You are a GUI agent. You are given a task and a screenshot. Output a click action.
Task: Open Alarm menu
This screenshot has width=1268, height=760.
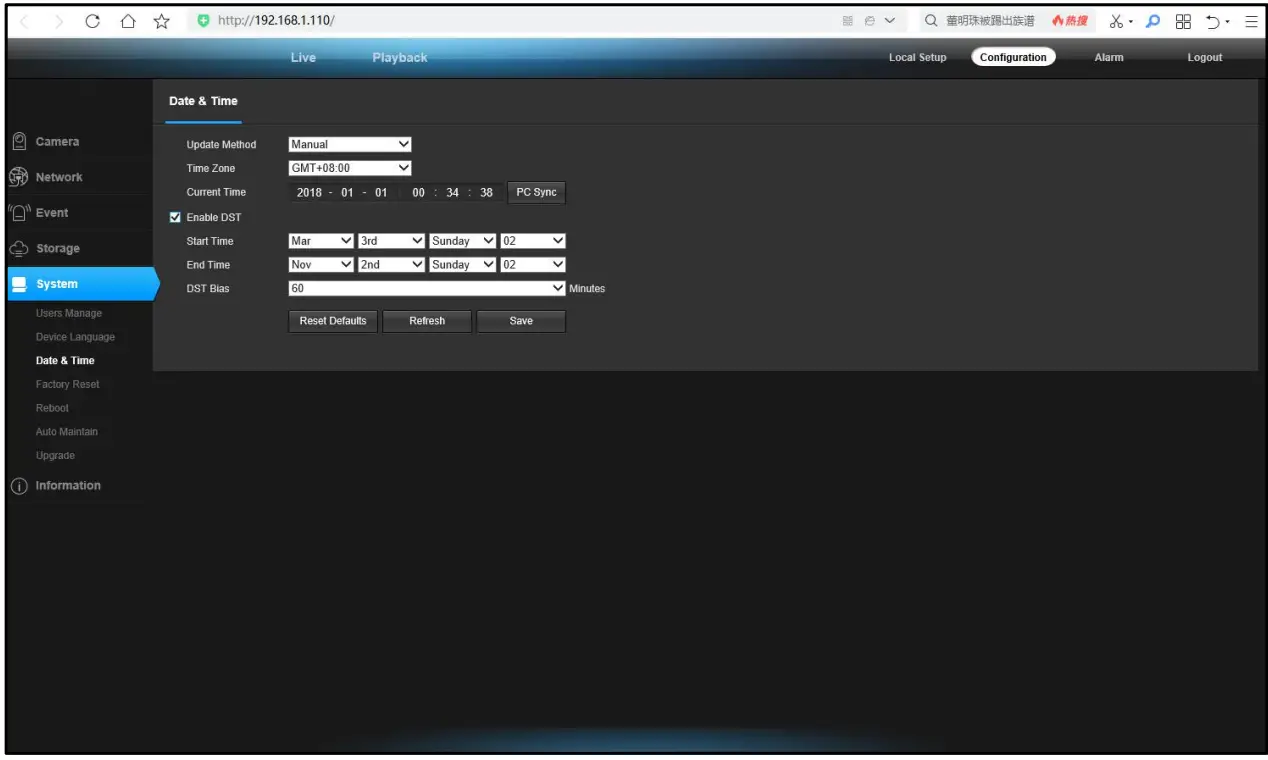pyautogui.click(x=1109, y=58)
